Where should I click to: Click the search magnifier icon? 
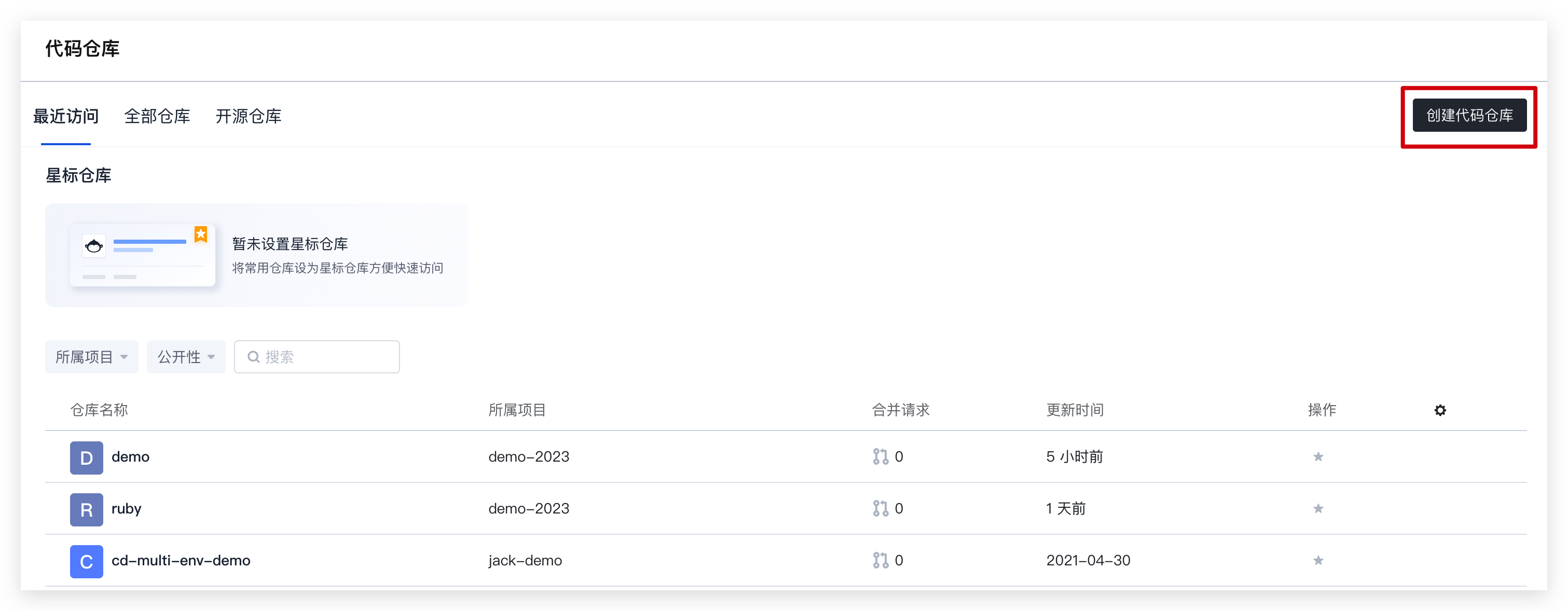pos(253,357)
